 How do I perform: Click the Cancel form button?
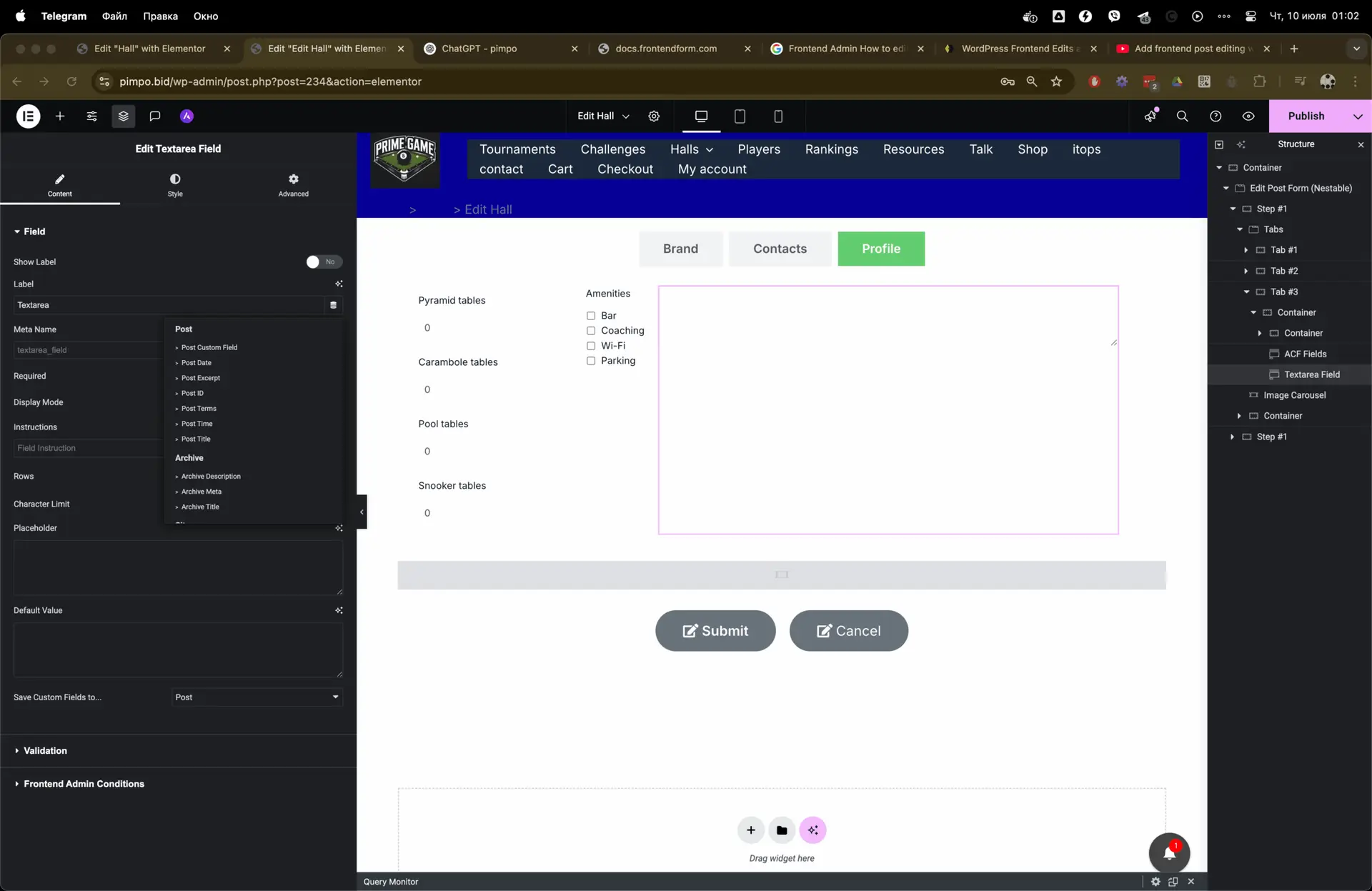click(x=848, y=630)
